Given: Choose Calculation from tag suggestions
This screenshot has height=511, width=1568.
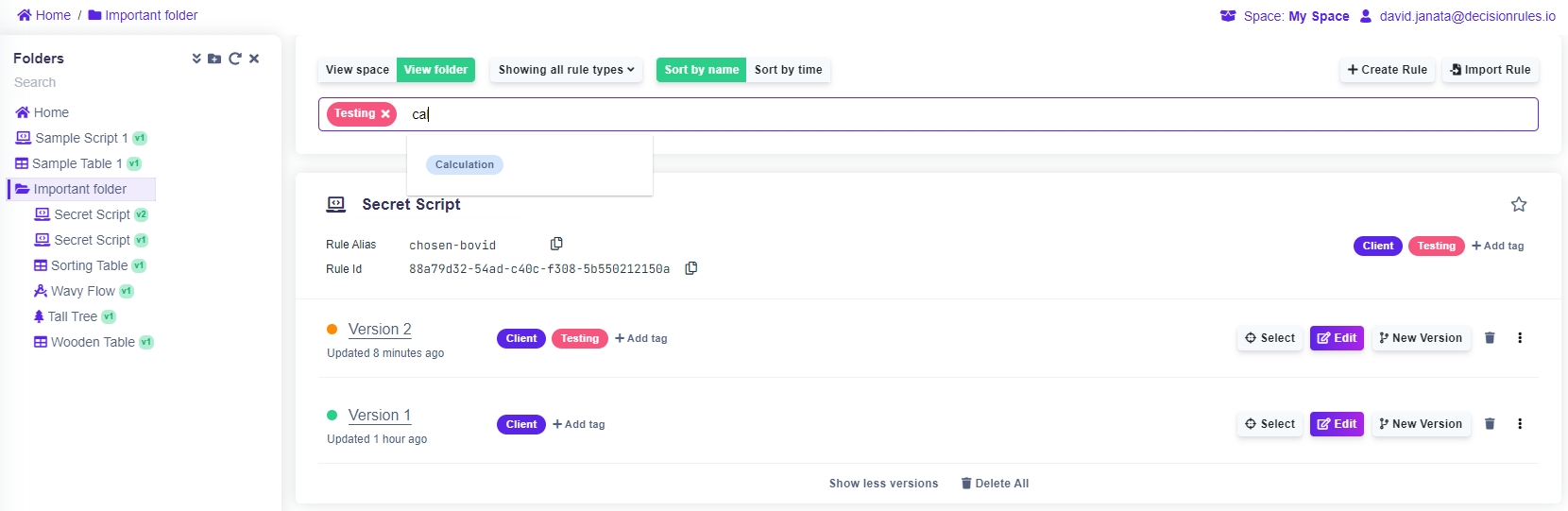Looking at the screenshot, I should [465, 164].
